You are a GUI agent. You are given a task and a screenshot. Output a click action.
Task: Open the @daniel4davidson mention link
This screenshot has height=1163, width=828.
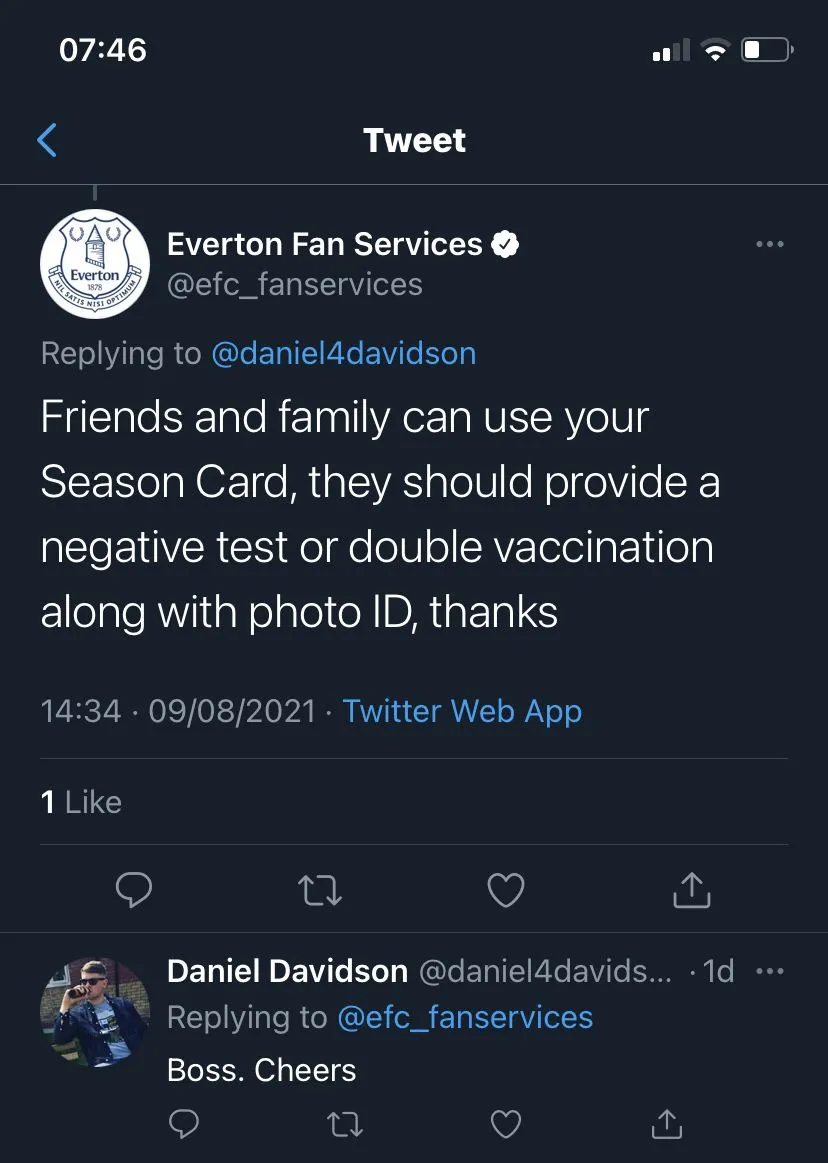click(344, 353)
